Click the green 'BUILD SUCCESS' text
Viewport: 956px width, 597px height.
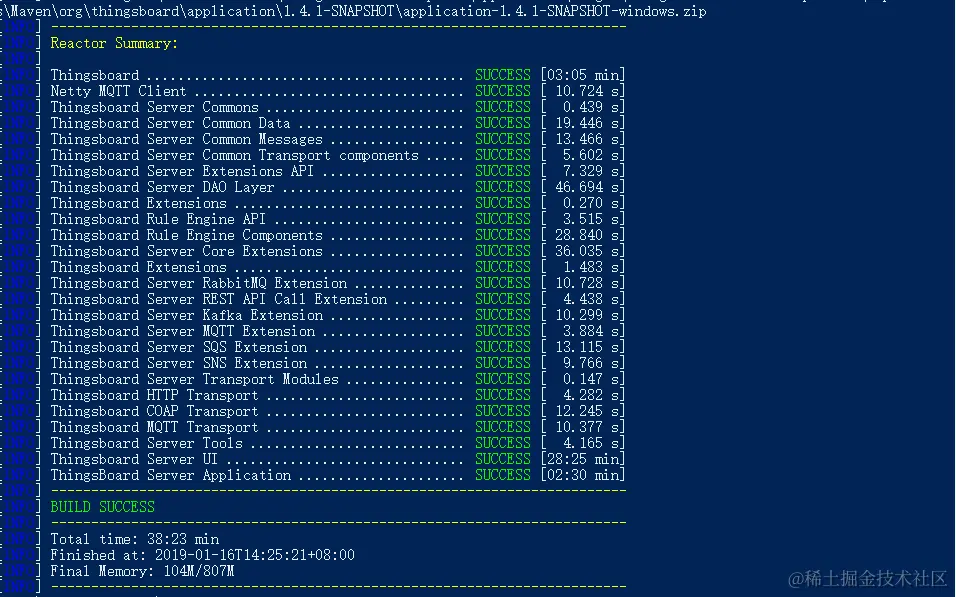pos(102,507)
